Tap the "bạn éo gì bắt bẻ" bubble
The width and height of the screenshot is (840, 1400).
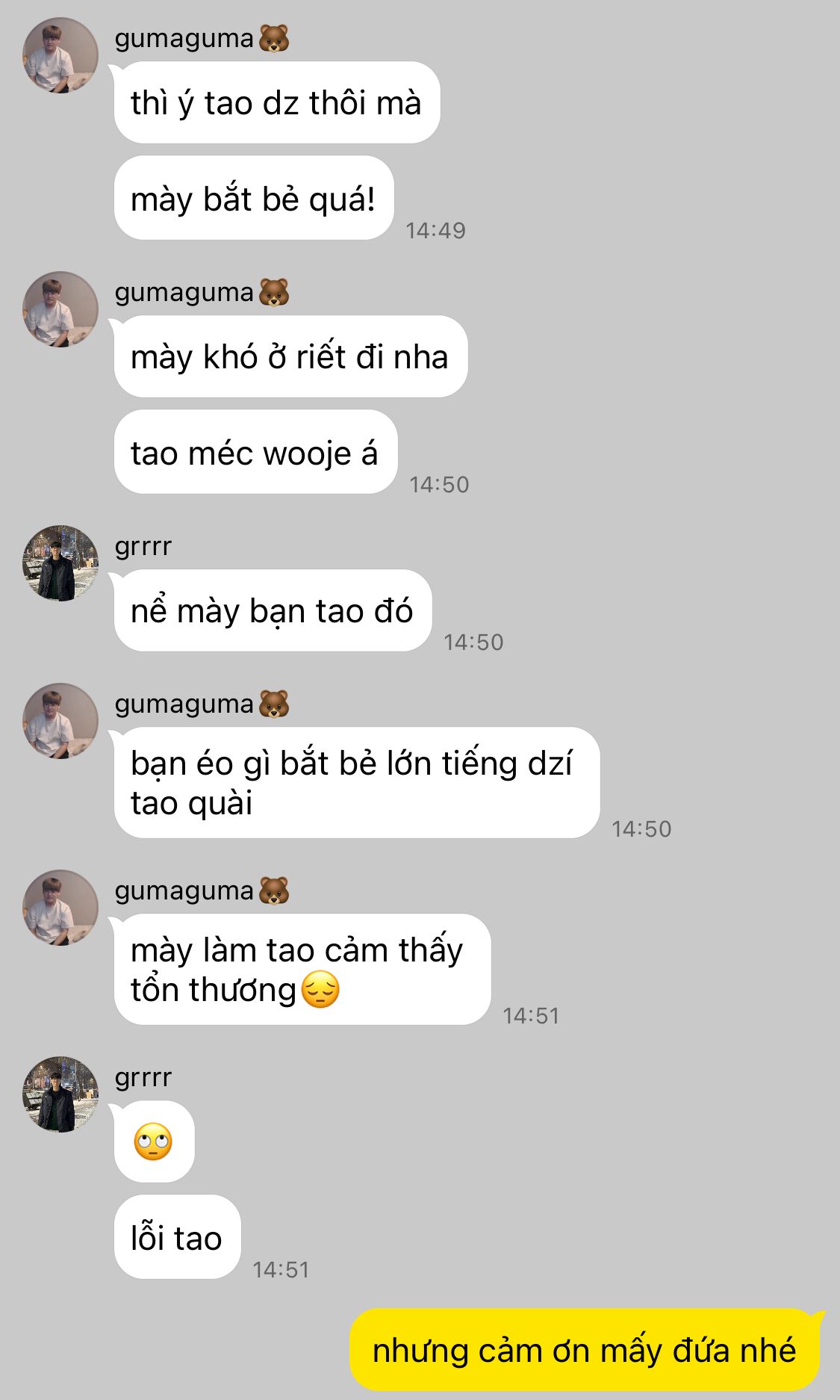coord(357,782)
